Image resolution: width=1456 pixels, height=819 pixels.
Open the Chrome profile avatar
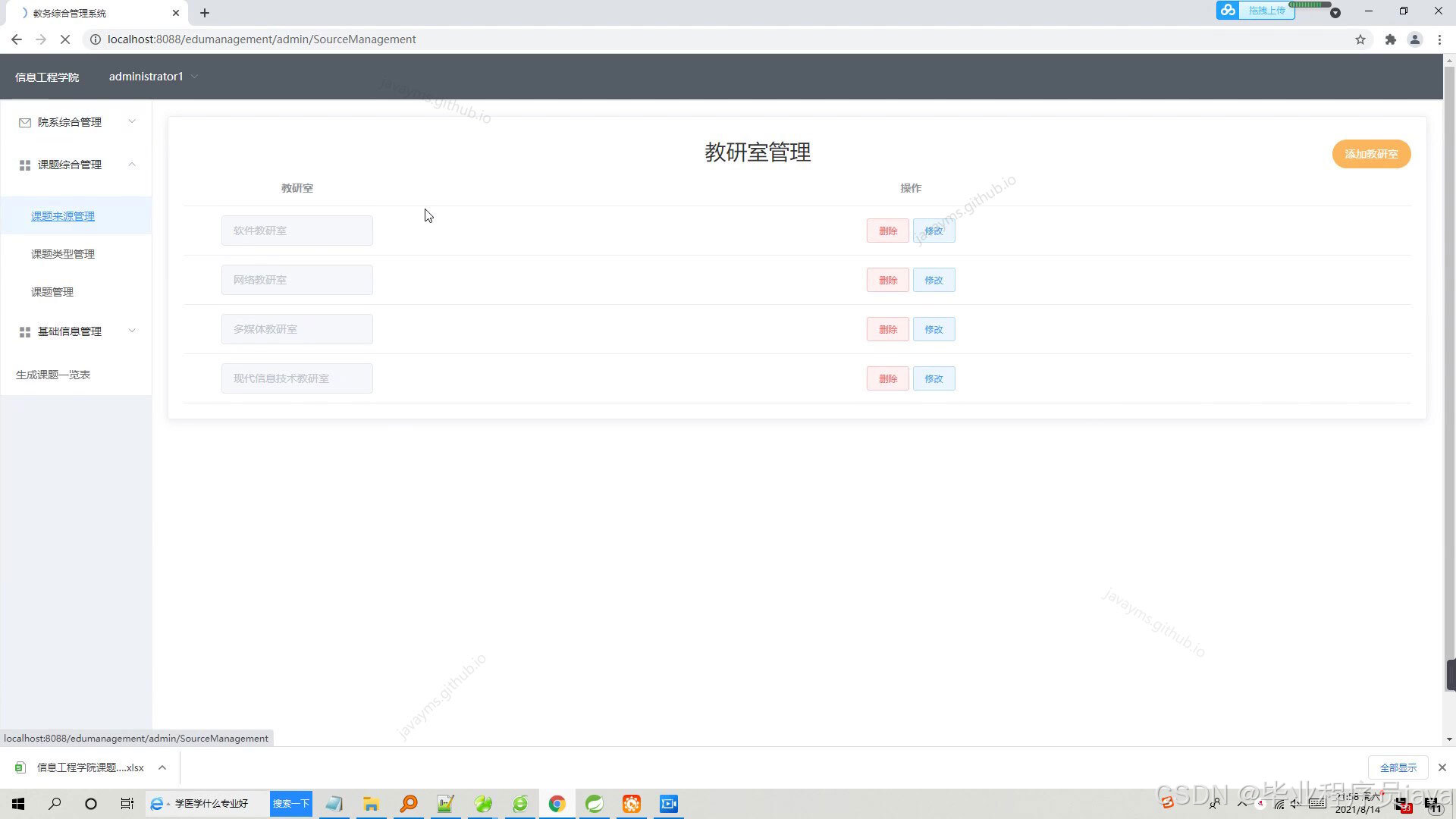1415,39
